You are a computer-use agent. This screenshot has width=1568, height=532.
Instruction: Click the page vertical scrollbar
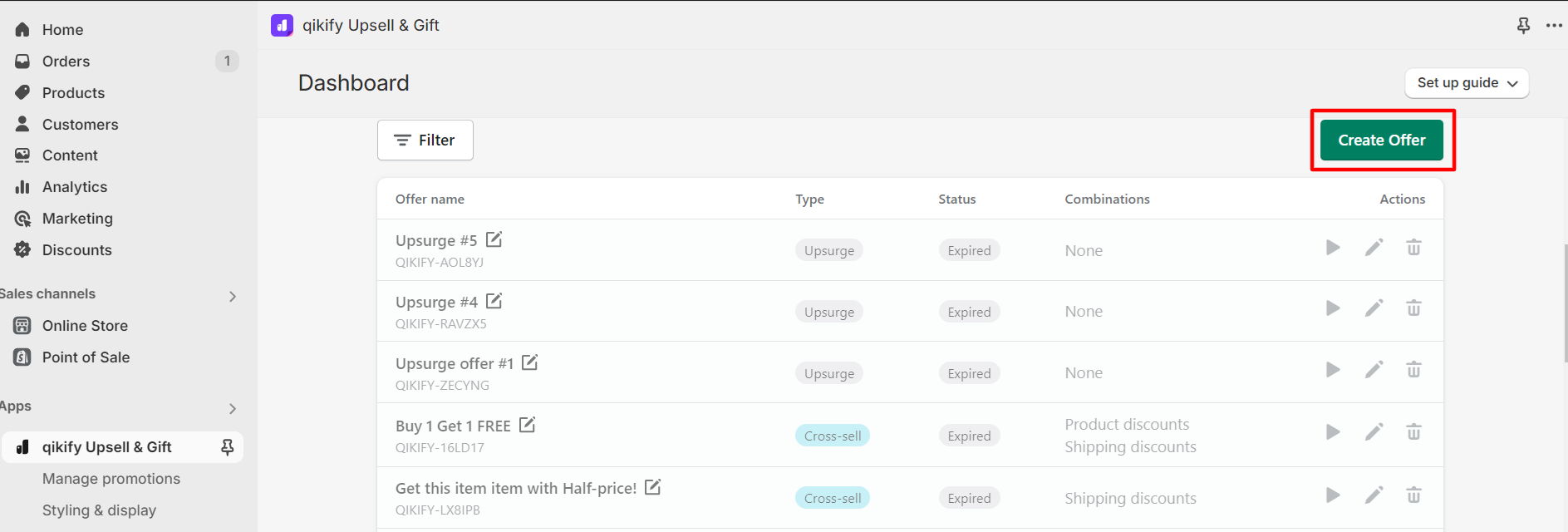[x=1565, y=304]
